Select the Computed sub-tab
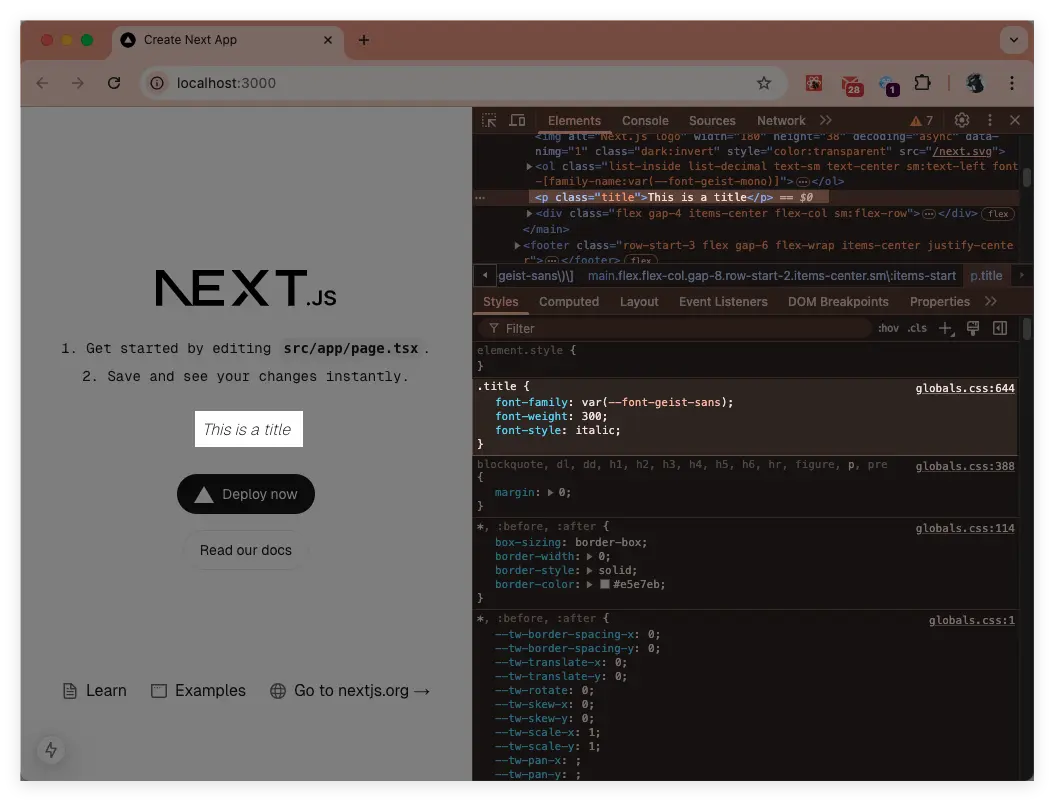Viewport: 1054px width, 801px height. 569,302
